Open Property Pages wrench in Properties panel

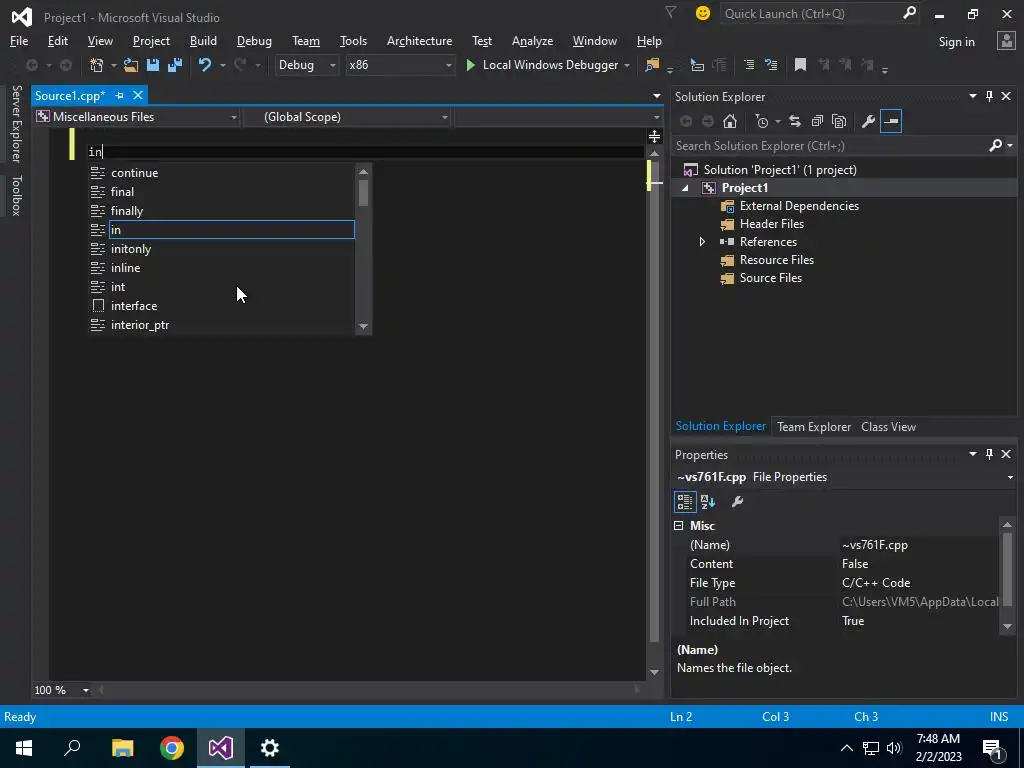737,502
